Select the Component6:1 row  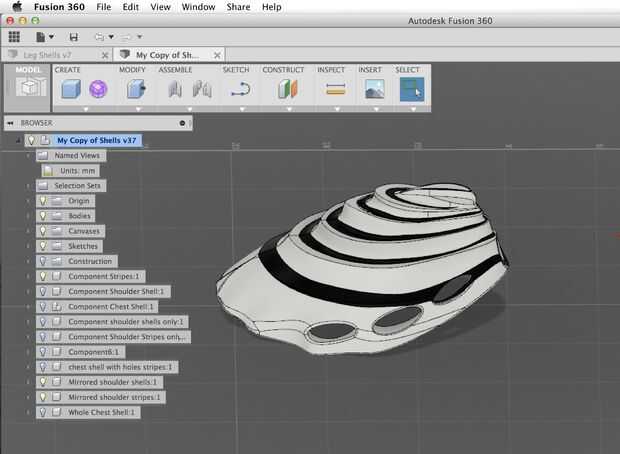[x=80, y=352]
